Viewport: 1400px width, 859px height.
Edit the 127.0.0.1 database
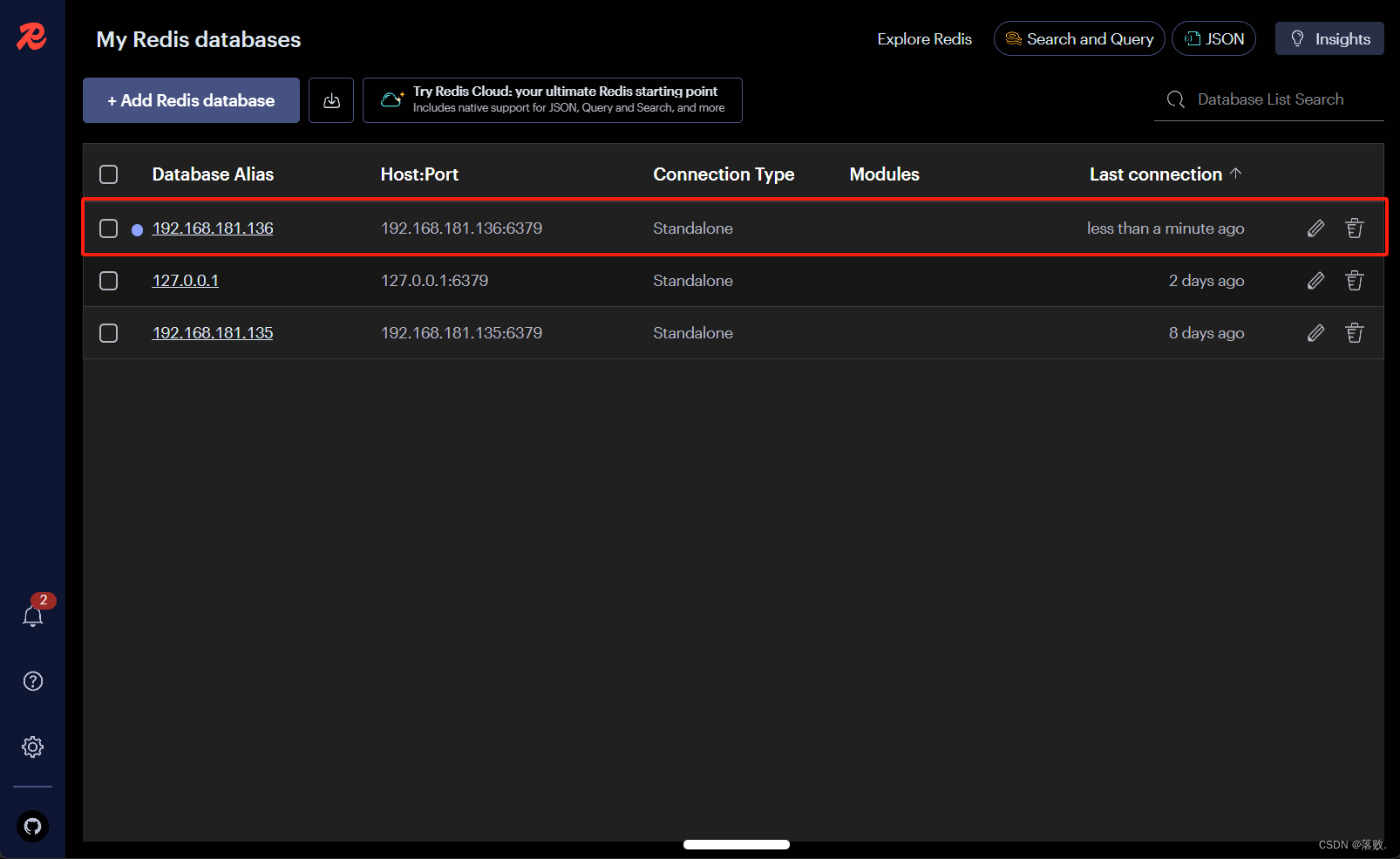pos(1316,281)
